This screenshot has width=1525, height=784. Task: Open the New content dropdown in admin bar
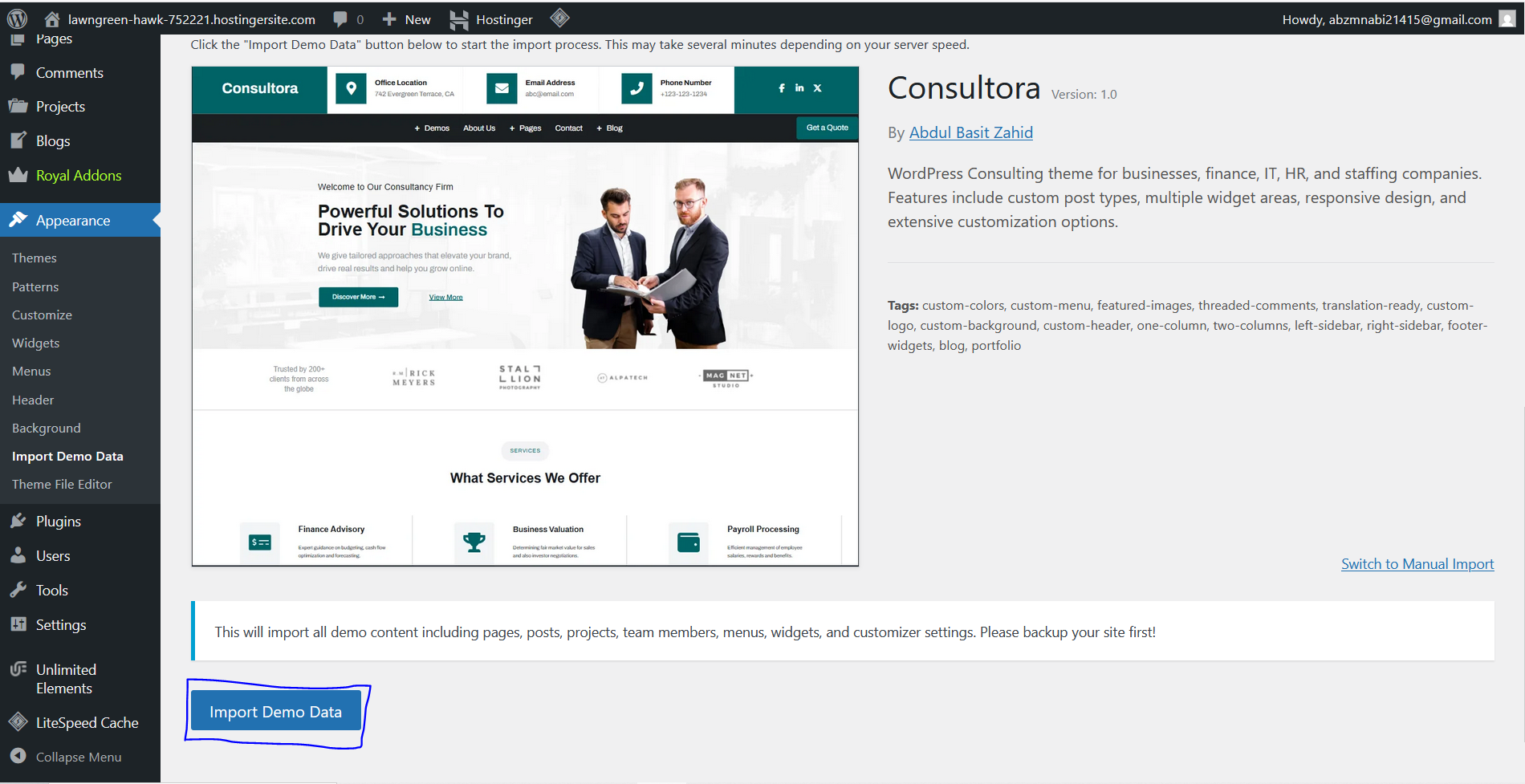[x=405, y=18]
